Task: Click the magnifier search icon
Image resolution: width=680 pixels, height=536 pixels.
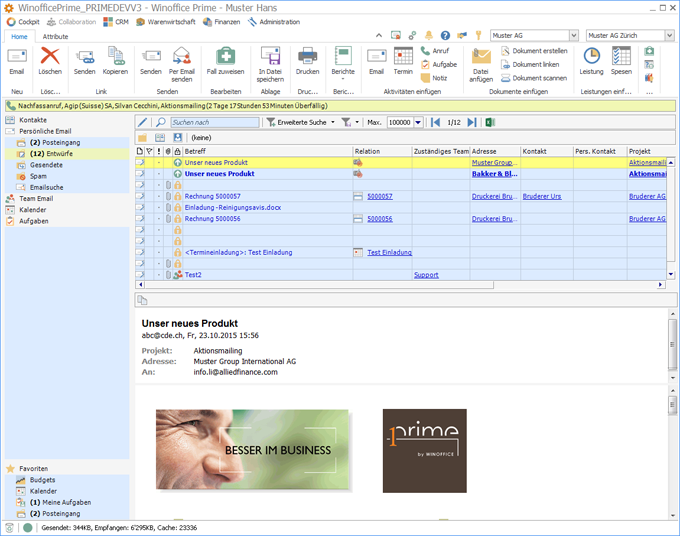Action: (160, 122)
